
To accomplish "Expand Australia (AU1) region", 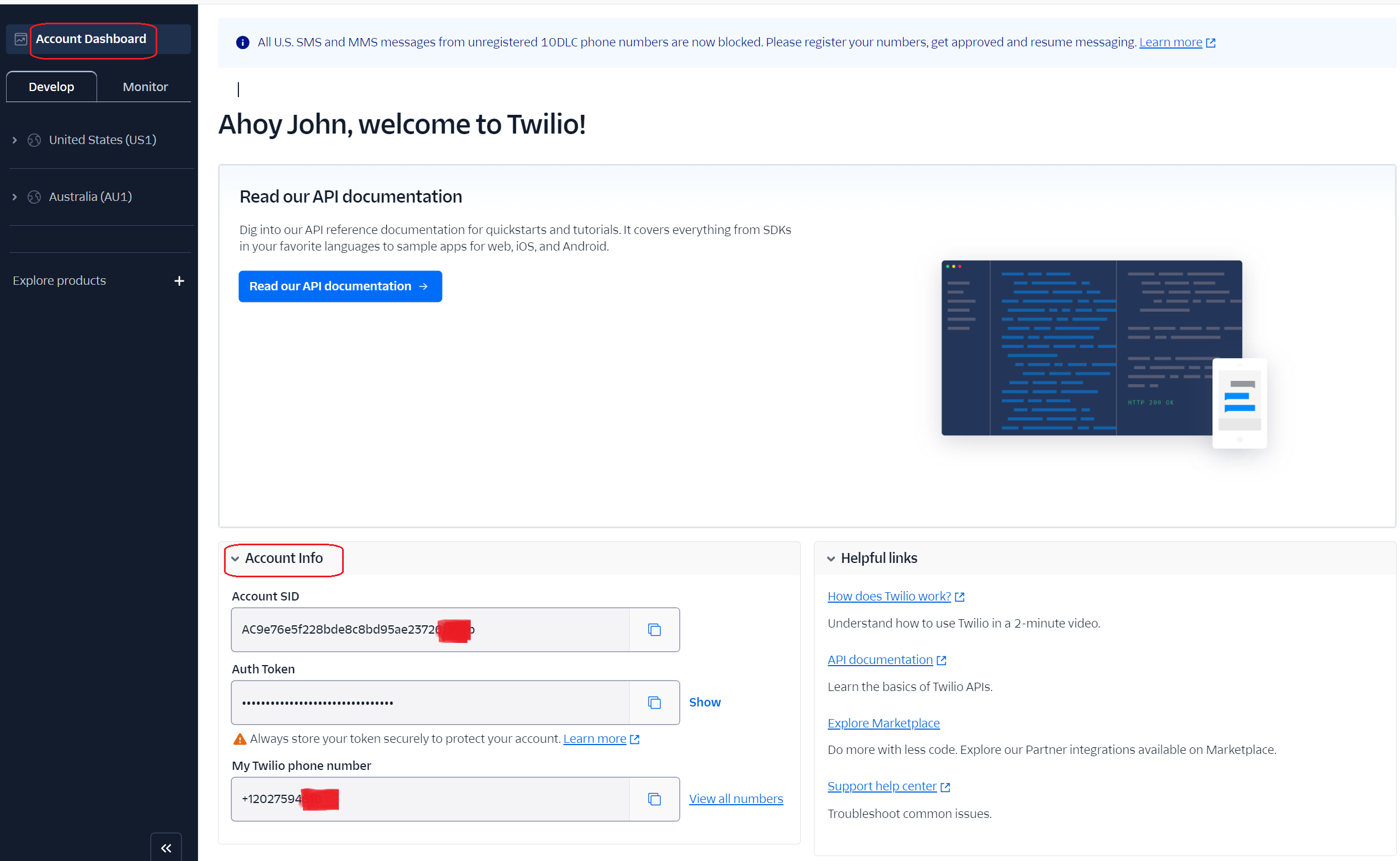I will (15, 197).
